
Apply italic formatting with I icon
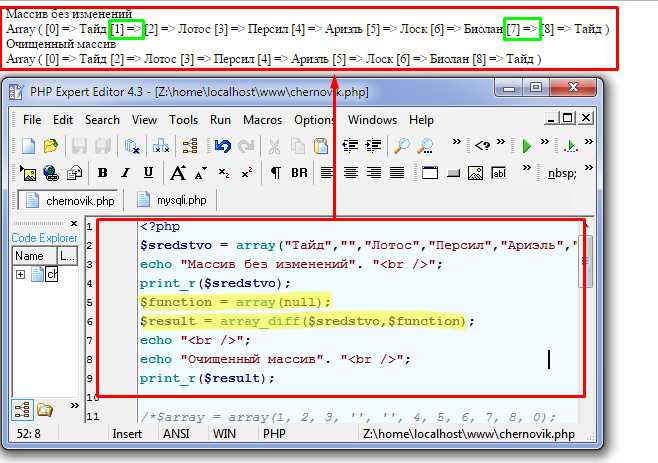(125, 173)
